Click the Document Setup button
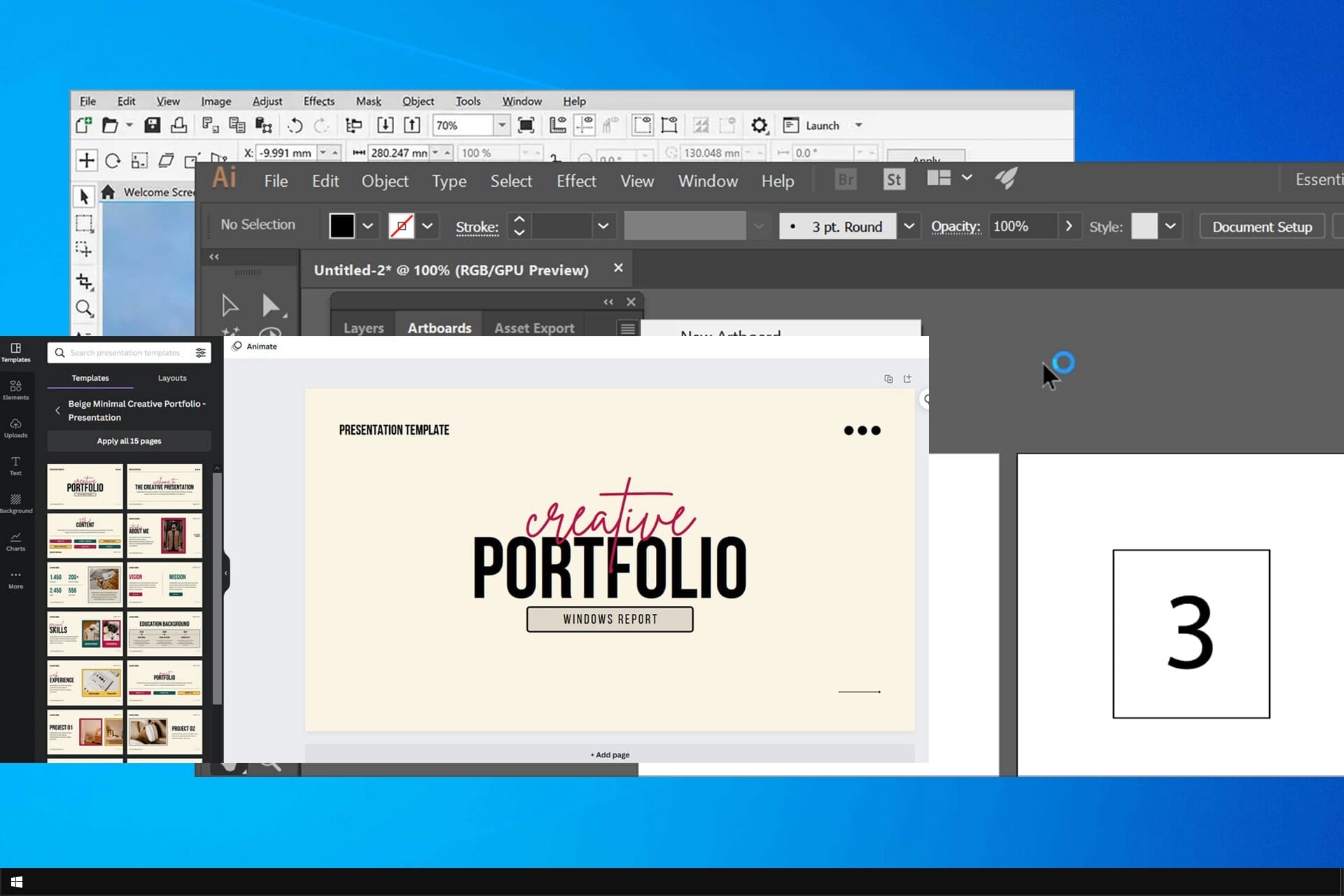 1261,227
